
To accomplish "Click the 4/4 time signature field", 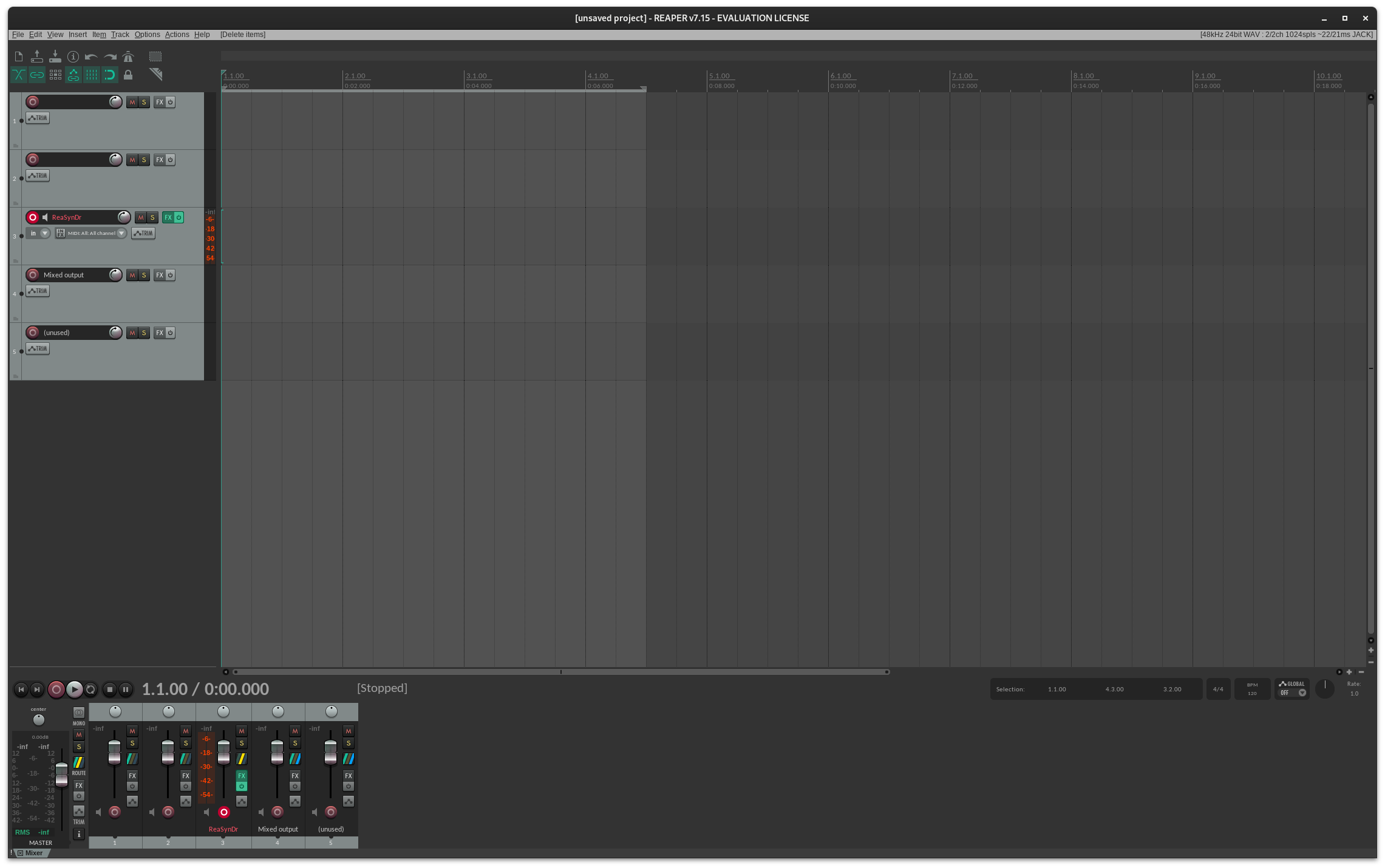I will 1218,689.
